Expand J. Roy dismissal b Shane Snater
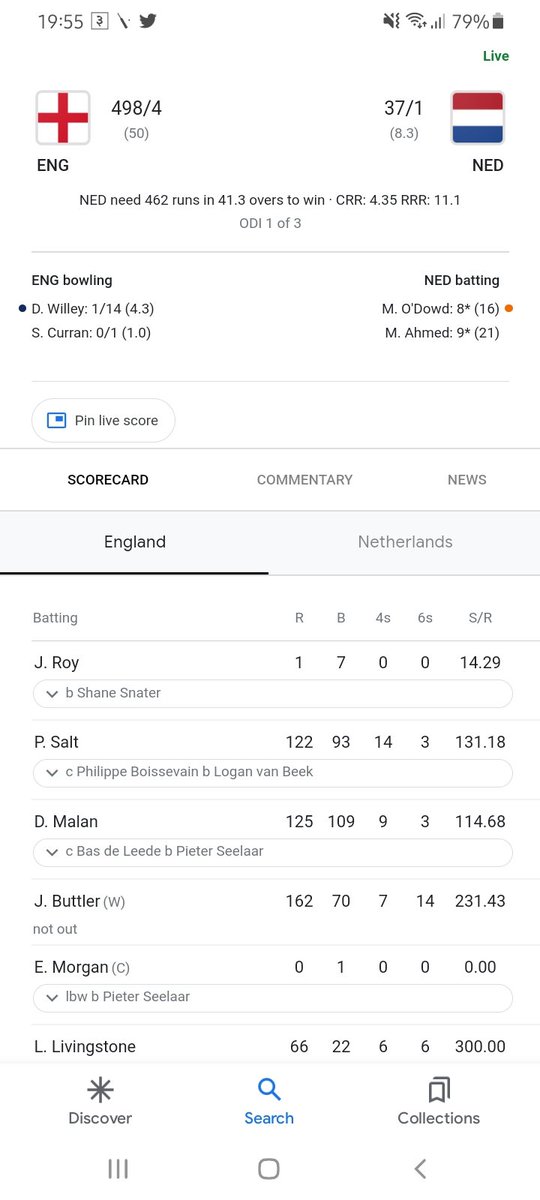The width and height of the screenshot is (540, 1200). coord(273,693)
